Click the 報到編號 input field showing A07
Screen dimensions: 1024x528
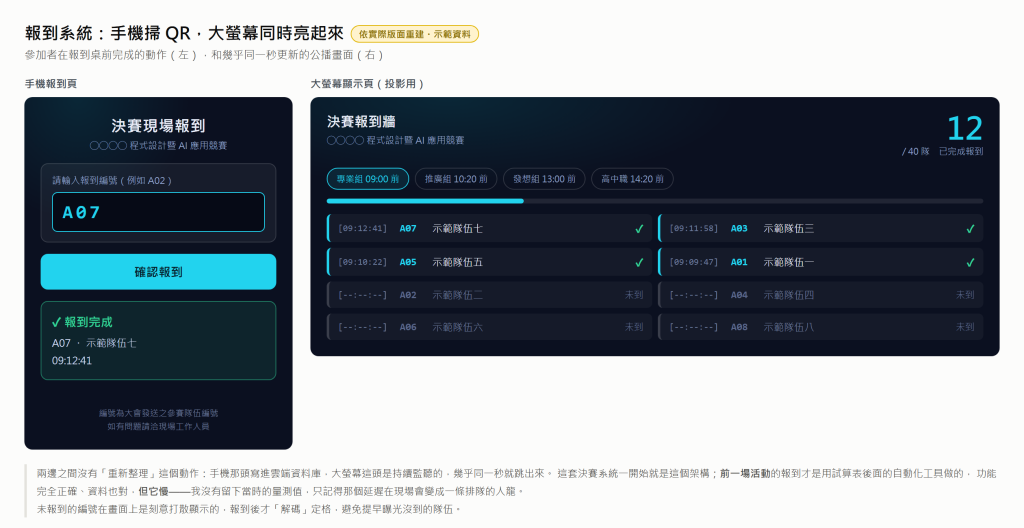[158, 212]
